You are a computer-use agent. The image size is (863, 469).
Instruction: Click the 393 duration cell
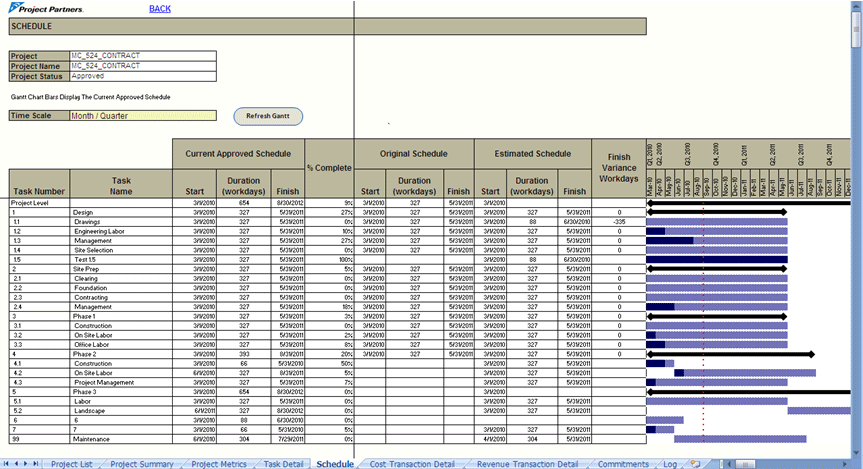(244, 354)
